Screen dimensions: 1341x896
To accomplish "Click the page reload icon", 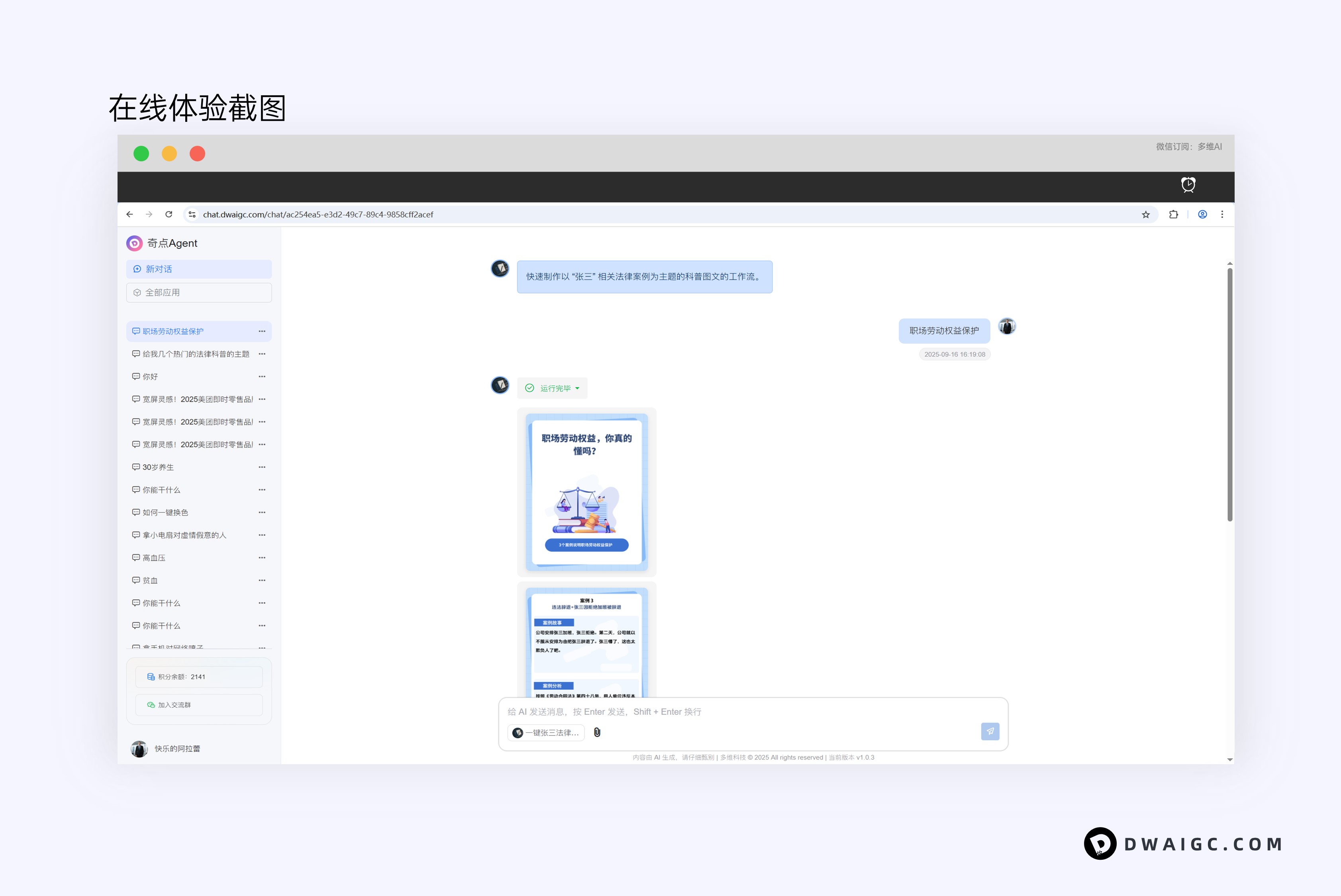I will 169,214.
